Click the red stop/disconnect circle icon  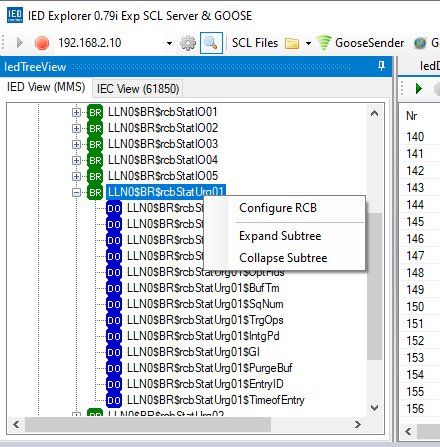point(42,43)
